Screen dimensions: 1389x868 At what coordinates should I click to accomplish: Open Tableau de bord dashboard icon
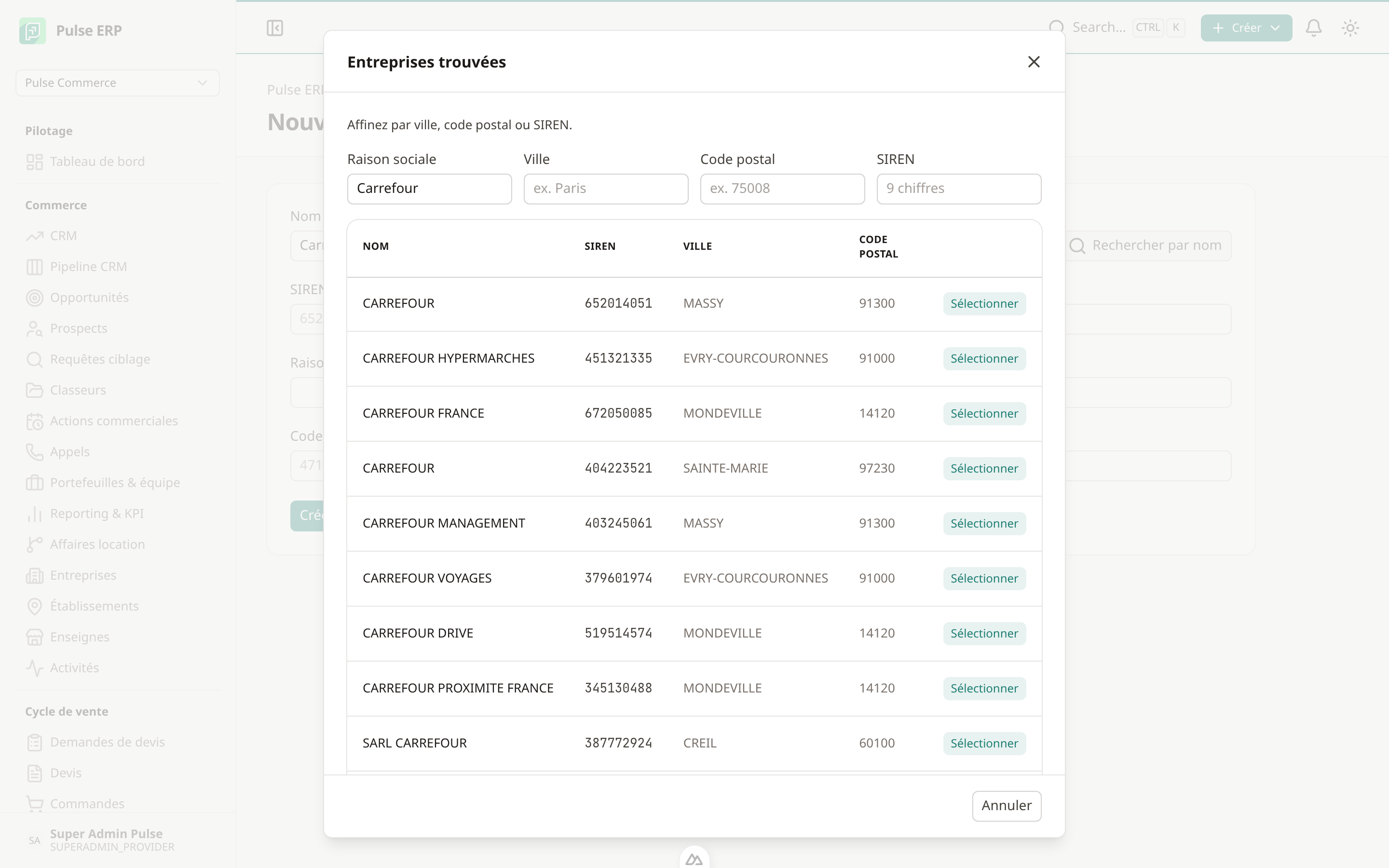(x=34, y=162)
